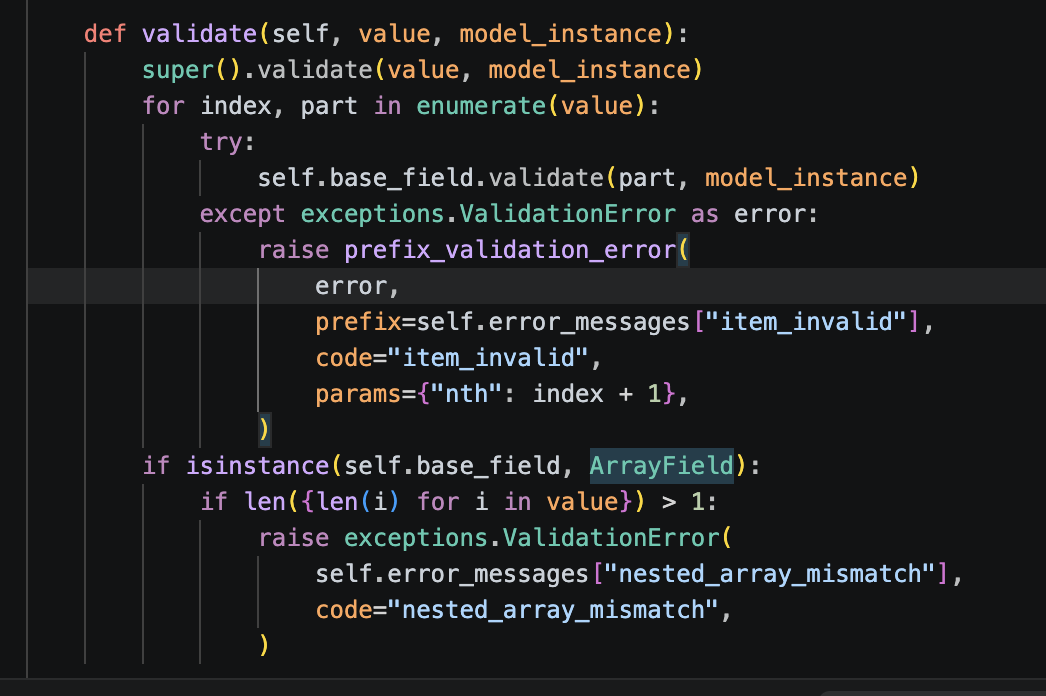Screen dimensions: 1046x696
Task: Click the 'validate' function name in def line
Action: pos(199,33)
